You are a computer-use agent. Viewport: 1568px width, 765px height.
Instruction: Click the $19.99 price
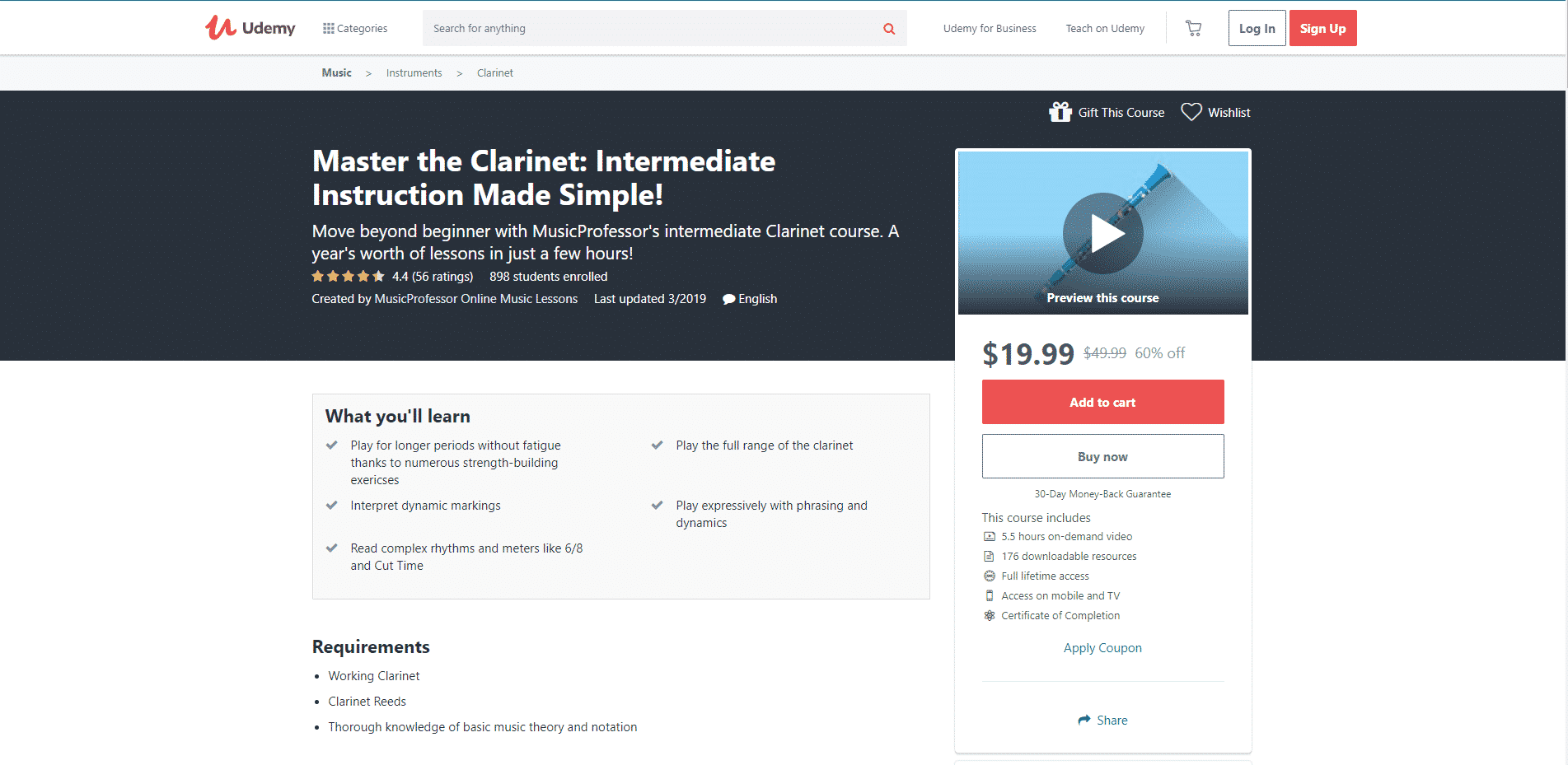pos(1028,354)
